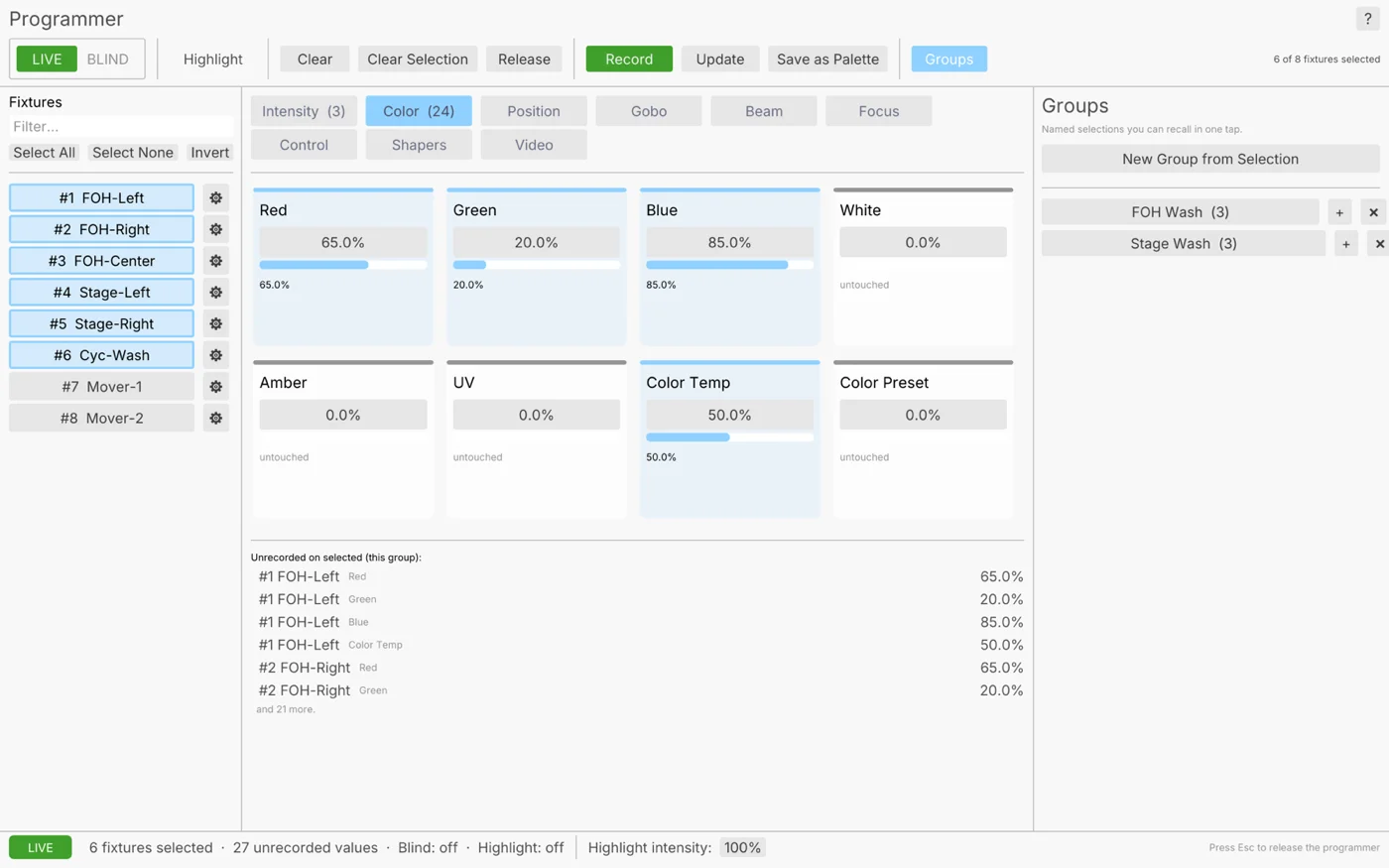Open settings gear for Stage-Right fixture
Image resolution: width=1389 pixels, height=868 pixels.
tap(215, 323)
